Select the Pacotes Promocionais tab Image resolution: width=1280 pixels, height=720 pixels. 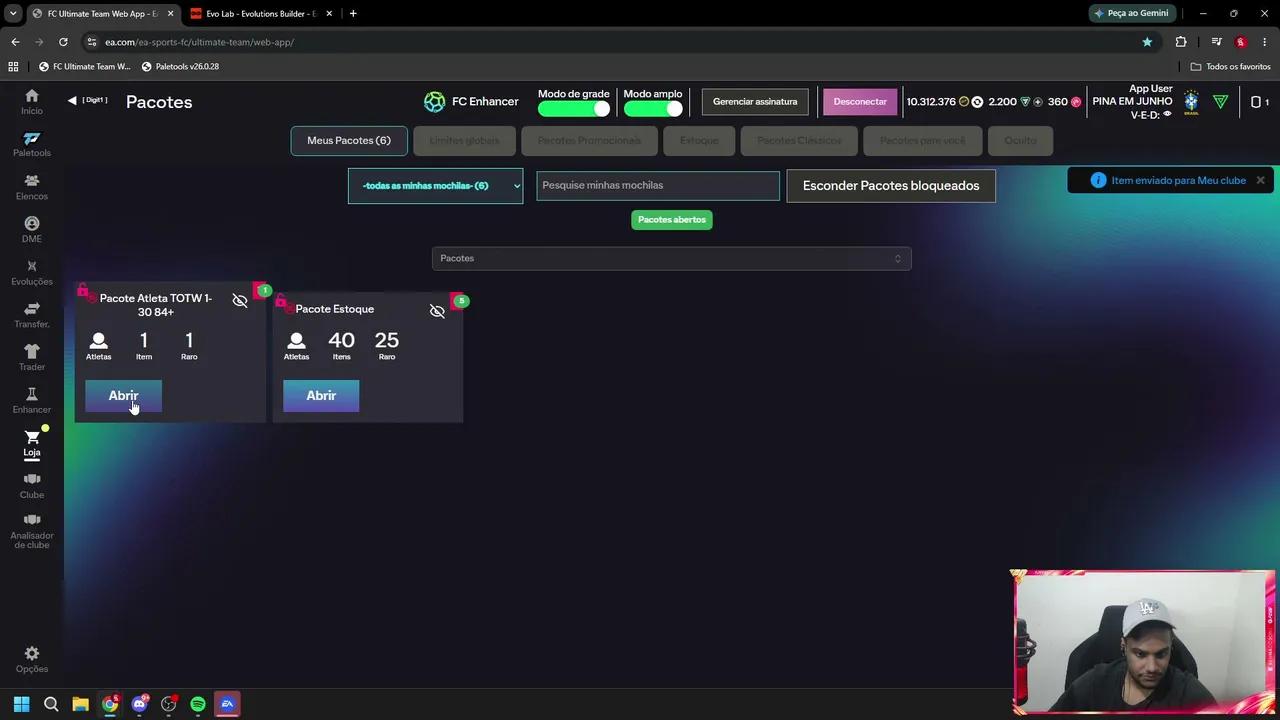pos(589,140)
